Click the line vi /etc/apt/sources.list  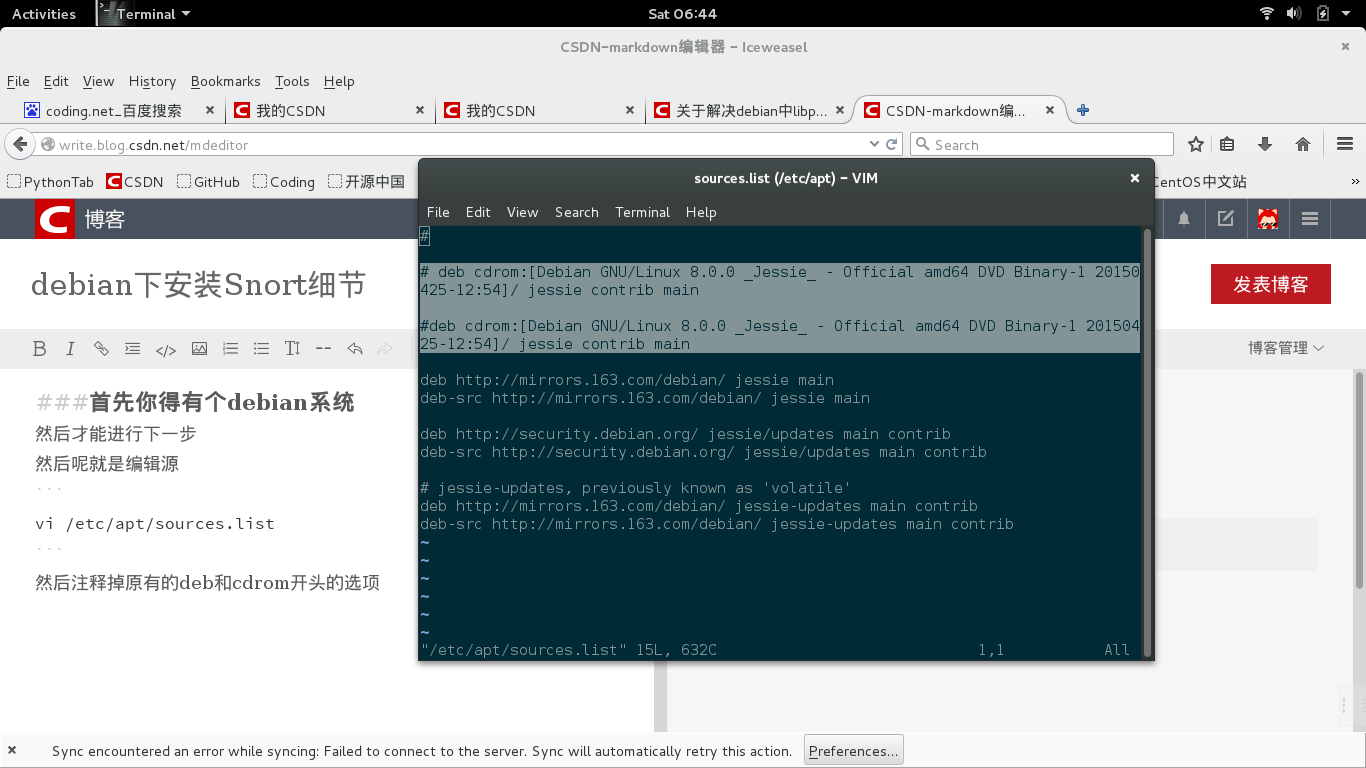155,524
